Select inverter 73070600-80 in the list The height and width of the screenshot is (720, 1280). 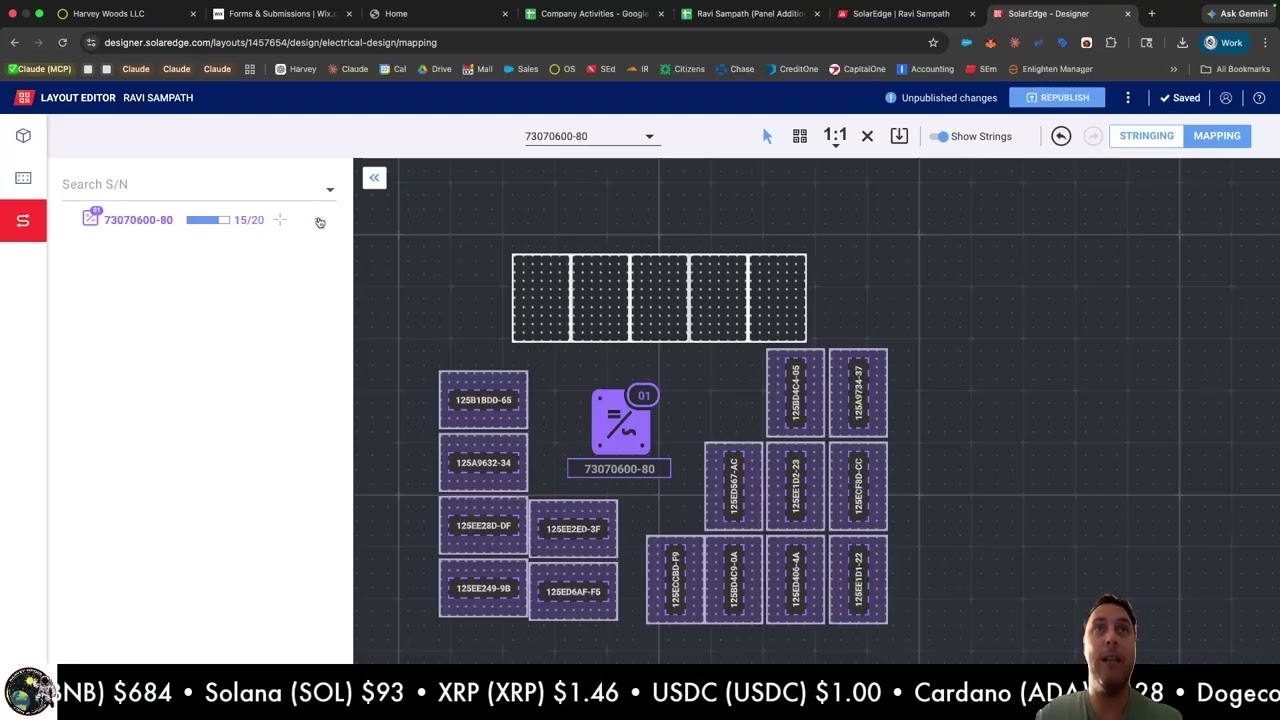click(x=138, y=220)
